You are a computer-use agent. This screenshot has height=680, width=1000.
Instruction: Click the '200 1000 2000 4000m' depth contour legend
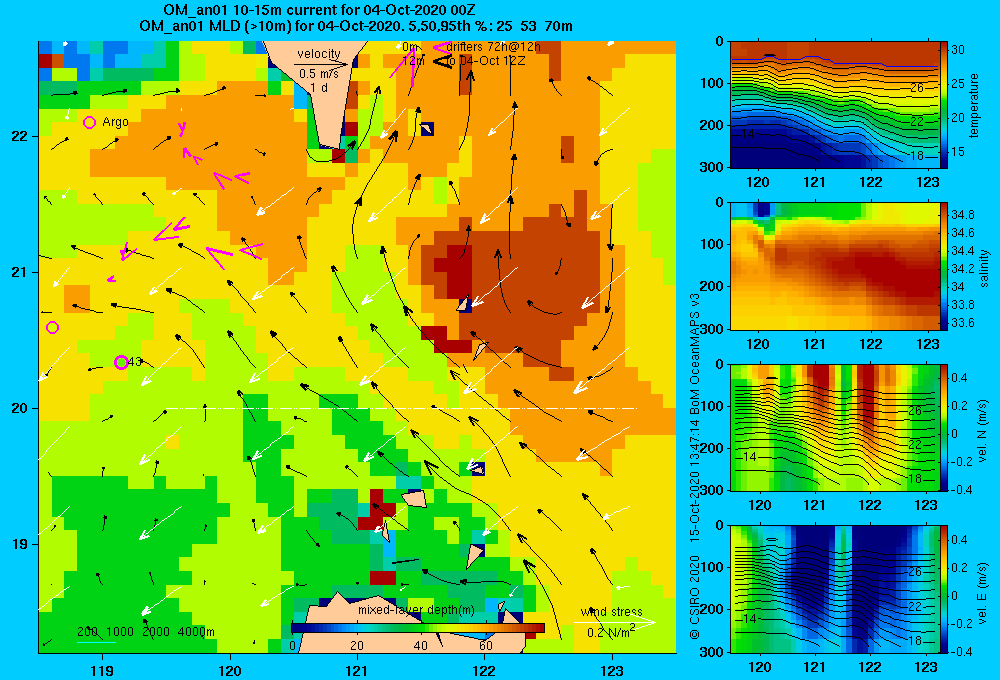coord(146,632)
